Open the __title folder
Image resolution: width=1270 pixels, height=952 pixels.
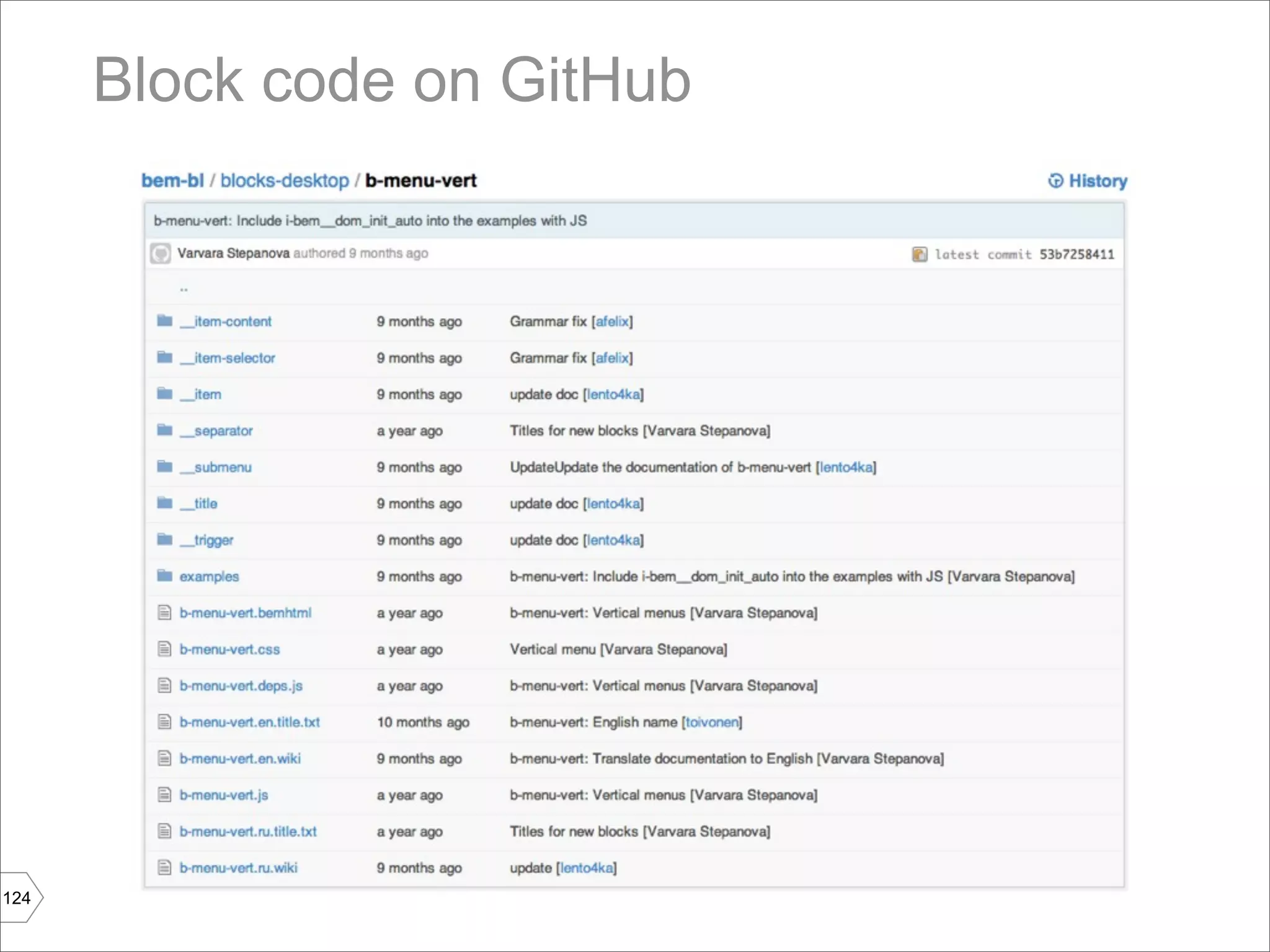[x=198, y=503]
